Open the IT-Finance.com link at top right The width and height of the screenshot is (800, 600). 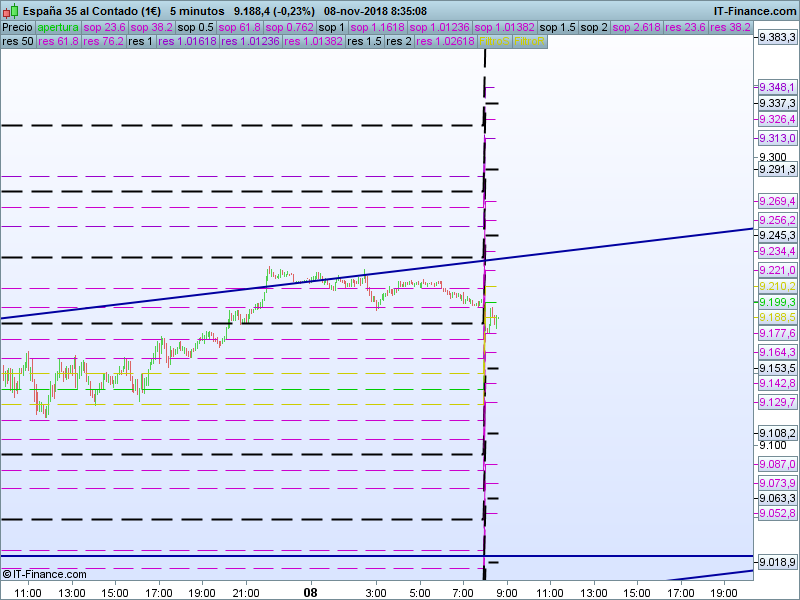[x=753, y=11]
